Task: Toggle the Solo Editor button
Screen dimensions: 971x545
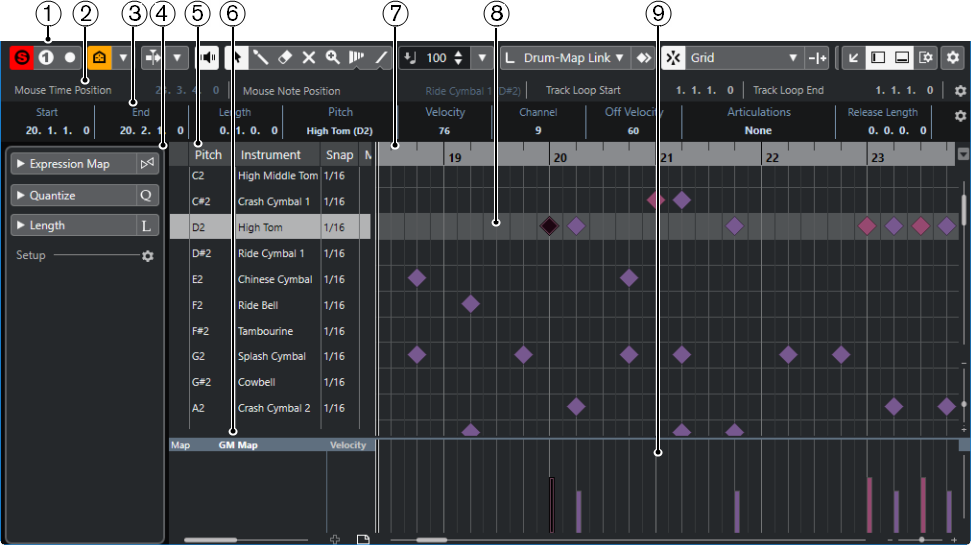Action: pyautogui.click(x=22, y=58)
